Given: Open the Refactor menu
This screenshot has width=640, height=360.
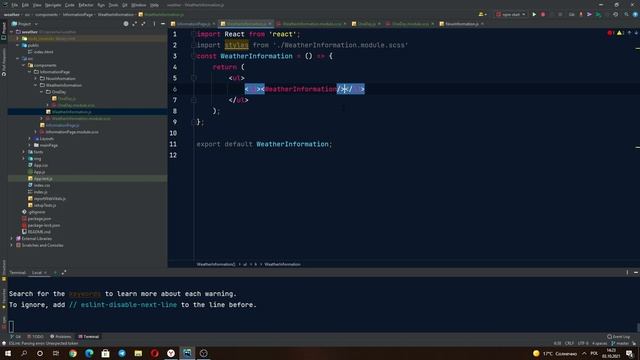Looking at the screenshot, I should pyautogui.click(x=86, y=5).
